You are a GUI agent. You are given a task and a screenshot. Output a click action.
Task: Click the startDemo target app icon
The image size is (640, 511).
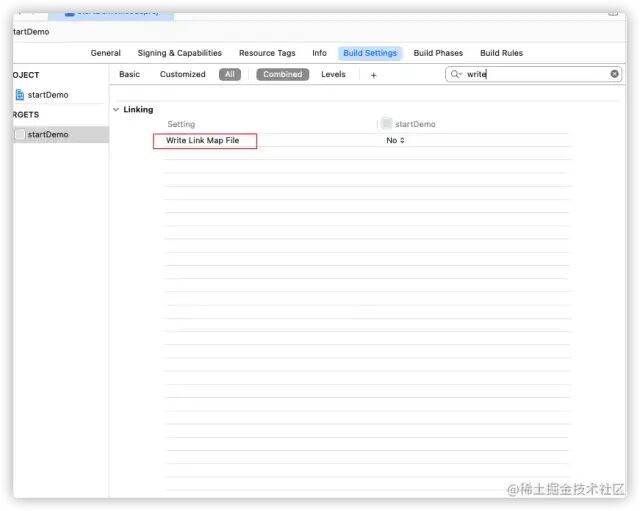(20, 134)
